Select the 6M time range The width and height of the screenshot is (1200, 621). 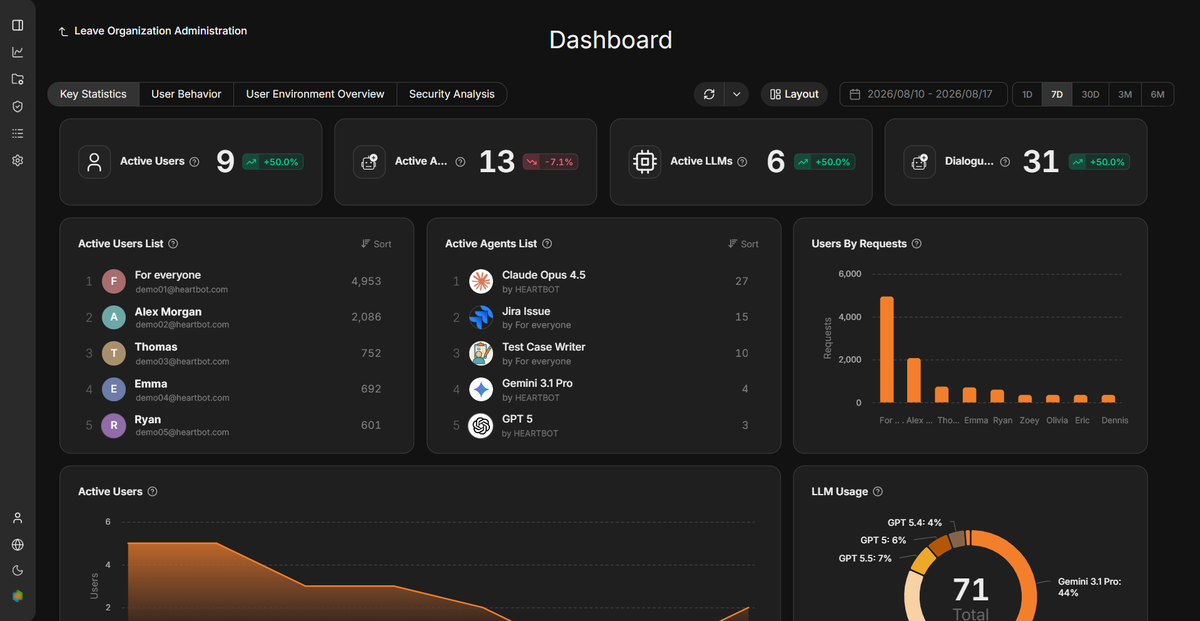click(x=1158, y=94)
